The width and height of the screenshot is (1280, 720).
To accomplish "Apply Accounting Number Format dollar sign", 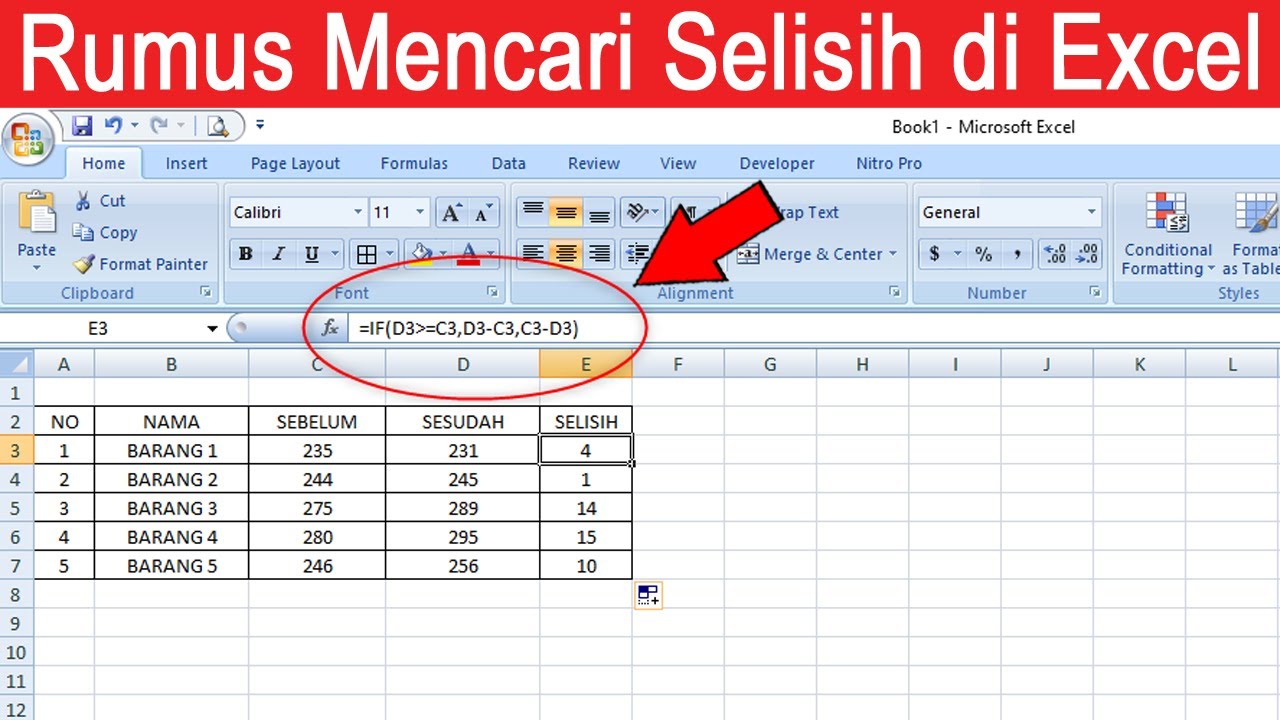I will (934, 254).
